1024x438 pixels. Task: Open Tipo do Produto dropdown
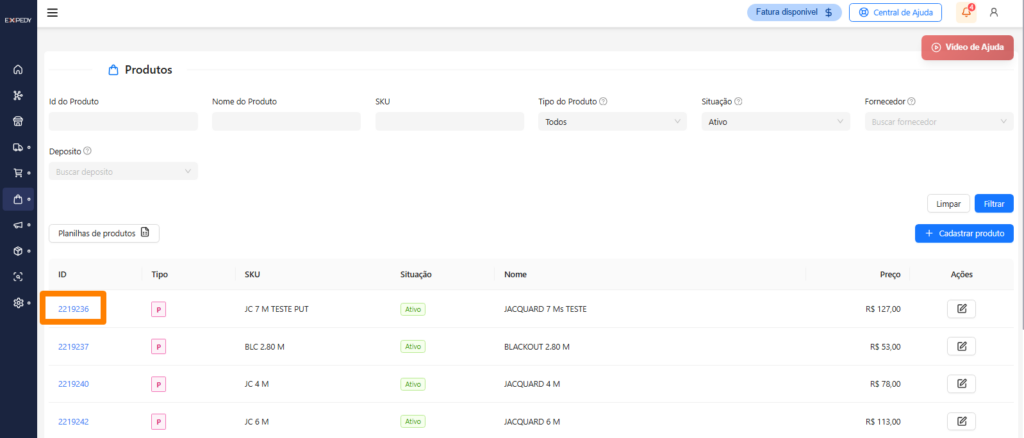[613, 121]
